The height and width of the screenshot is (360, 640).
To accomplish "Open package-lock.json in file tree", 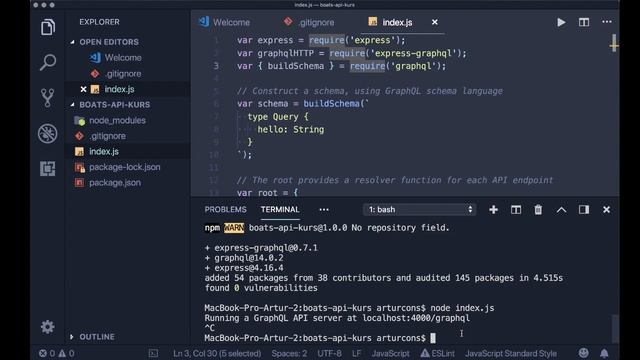I will pyautogui.click(x=124, y=167).
